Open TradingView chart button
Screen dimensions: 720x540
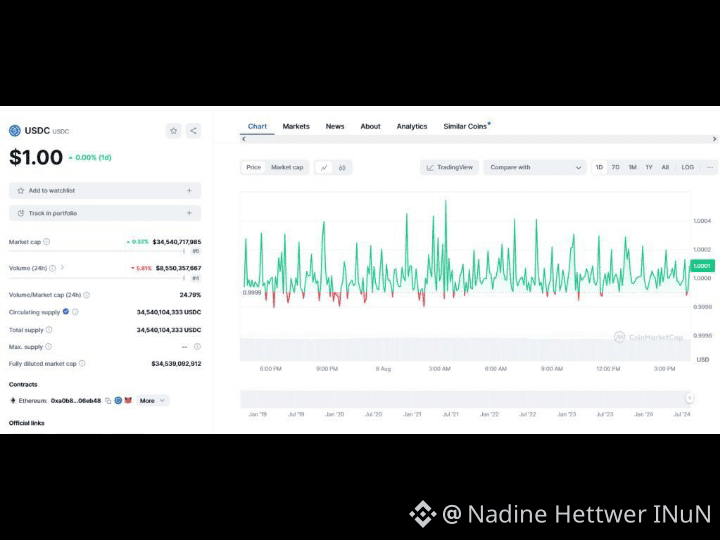click(450, 168)
